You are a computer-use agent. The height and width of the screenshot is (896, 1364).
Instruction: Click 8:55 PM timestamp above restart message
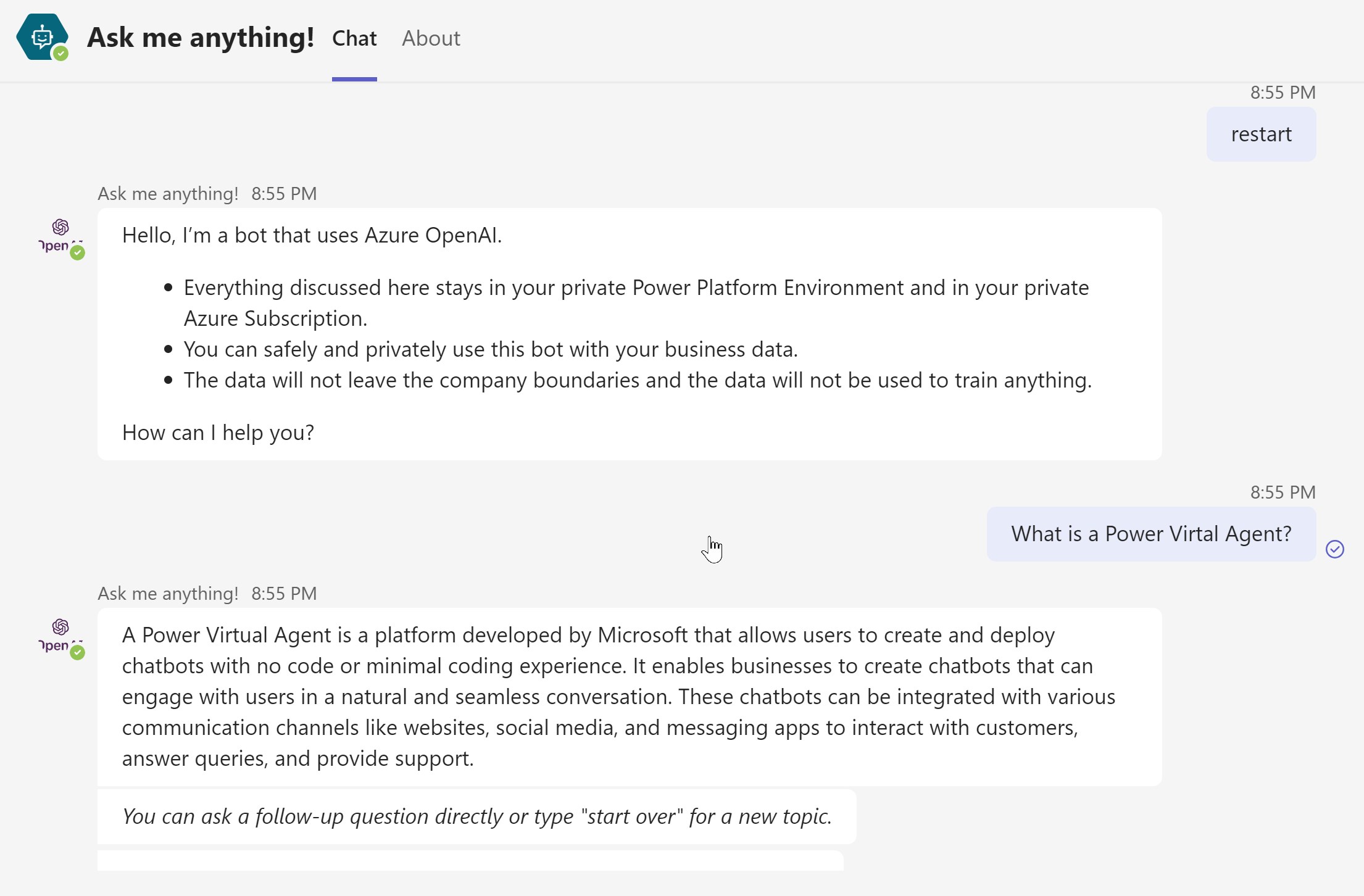(x=1283, y=93)
